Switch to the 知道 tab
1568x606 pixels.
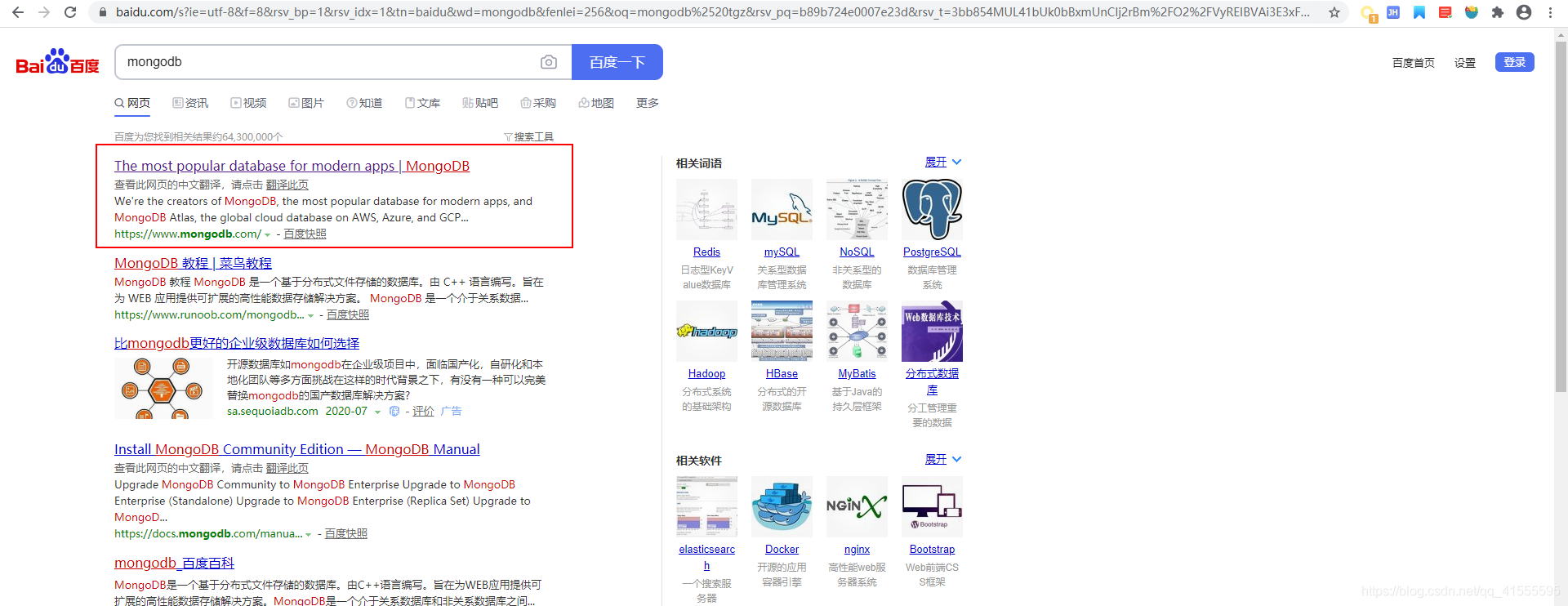click(364, 103)
